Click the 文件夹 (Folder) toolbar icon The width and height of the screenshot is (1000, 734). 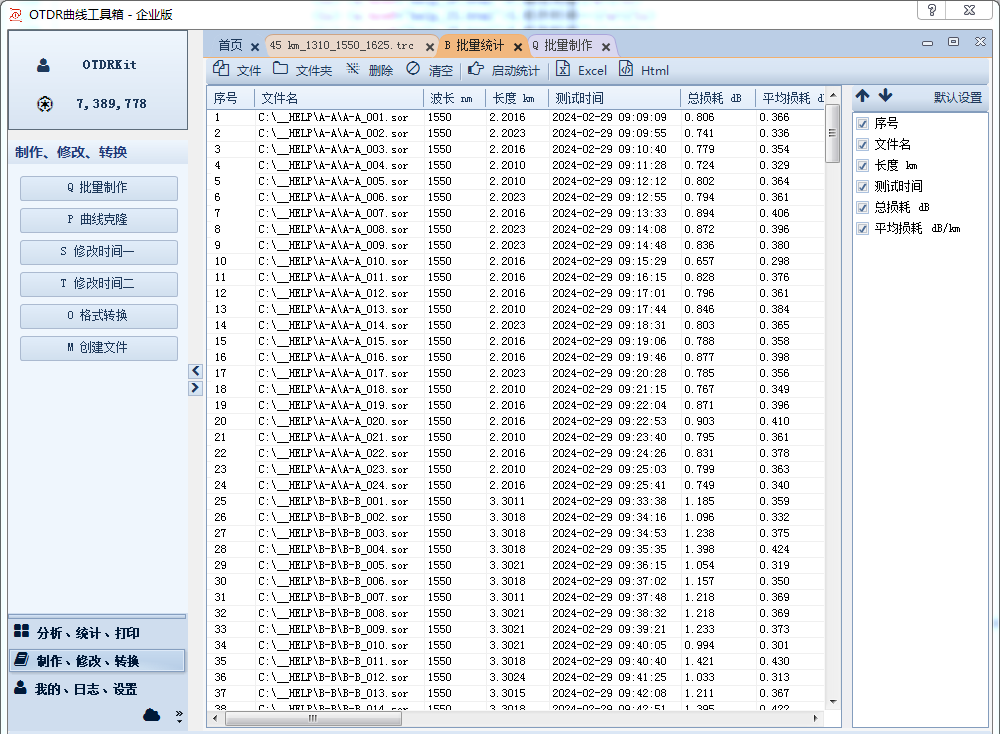pyautogui.click(x=280, y=70)
